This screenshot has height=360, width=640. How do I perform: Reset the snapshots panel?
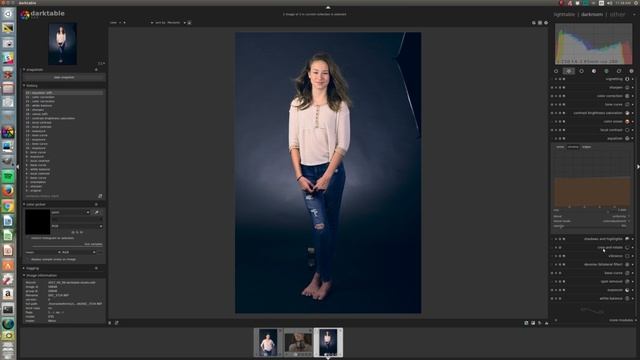(x=96, y=70)
